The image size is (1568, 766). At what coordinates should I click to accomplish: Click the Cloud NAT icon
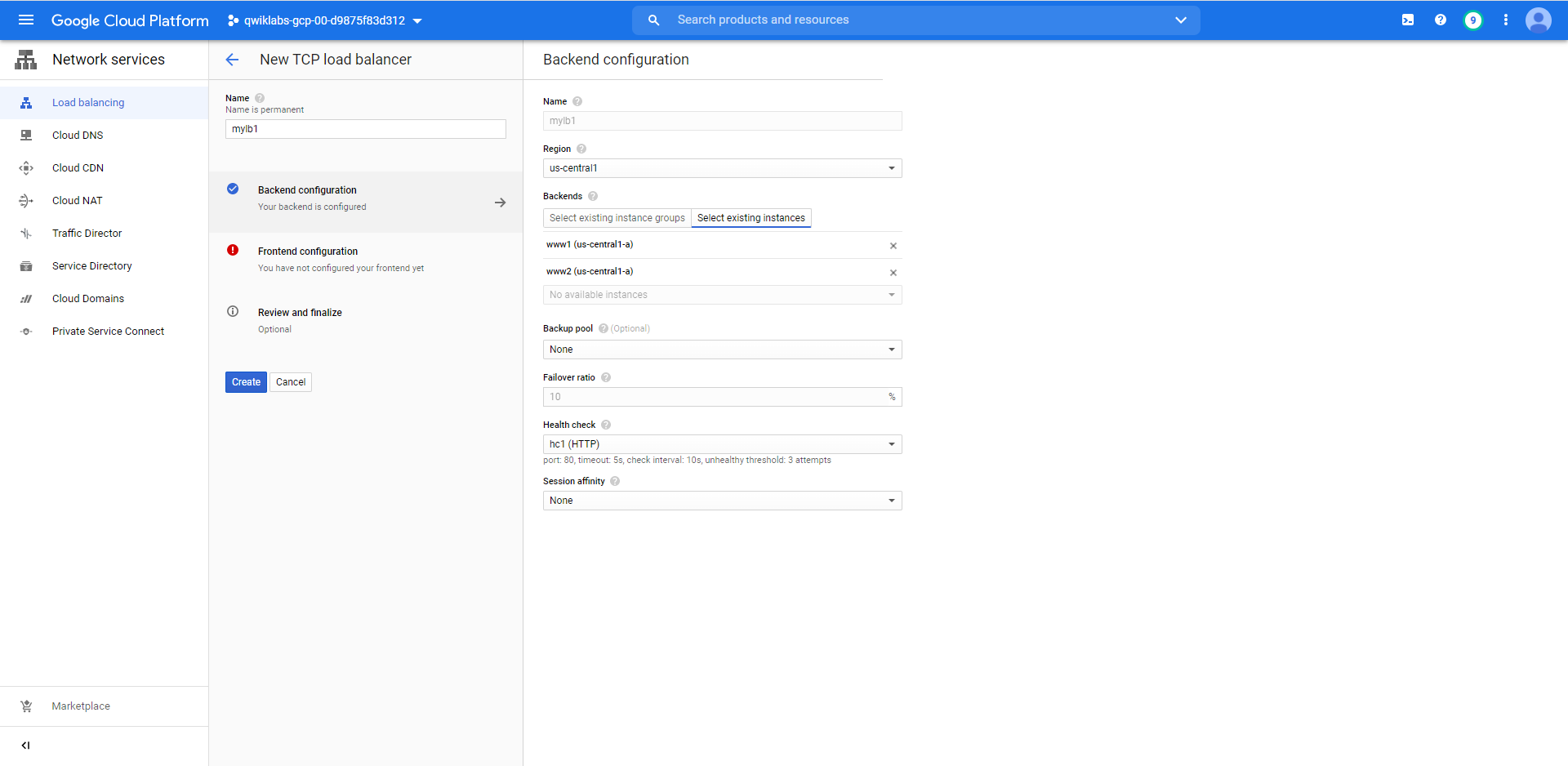click(x=26, y=201)
